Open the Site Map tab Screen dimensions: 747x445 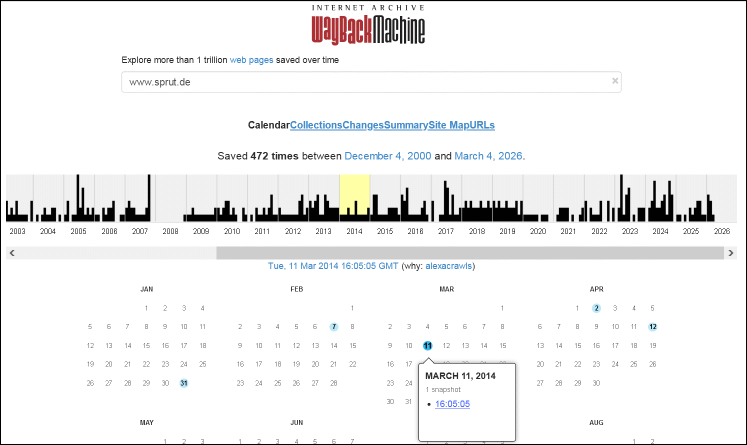point(448,125)
